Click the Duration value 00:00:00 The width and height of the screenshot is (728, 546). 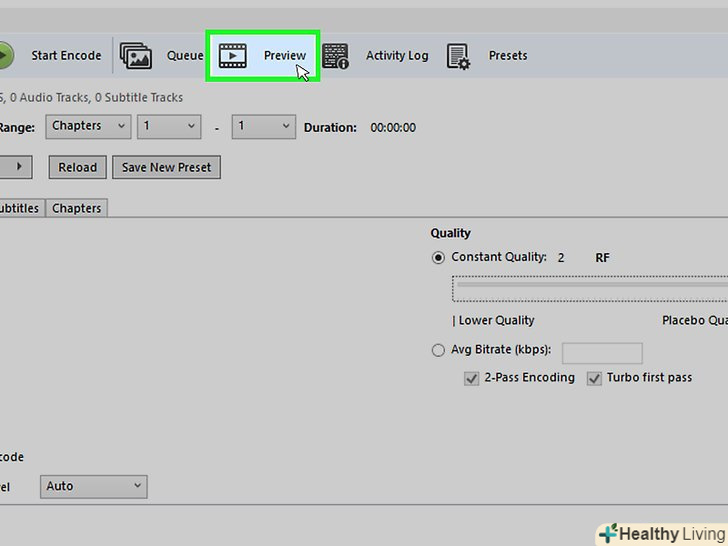(393, 127)
